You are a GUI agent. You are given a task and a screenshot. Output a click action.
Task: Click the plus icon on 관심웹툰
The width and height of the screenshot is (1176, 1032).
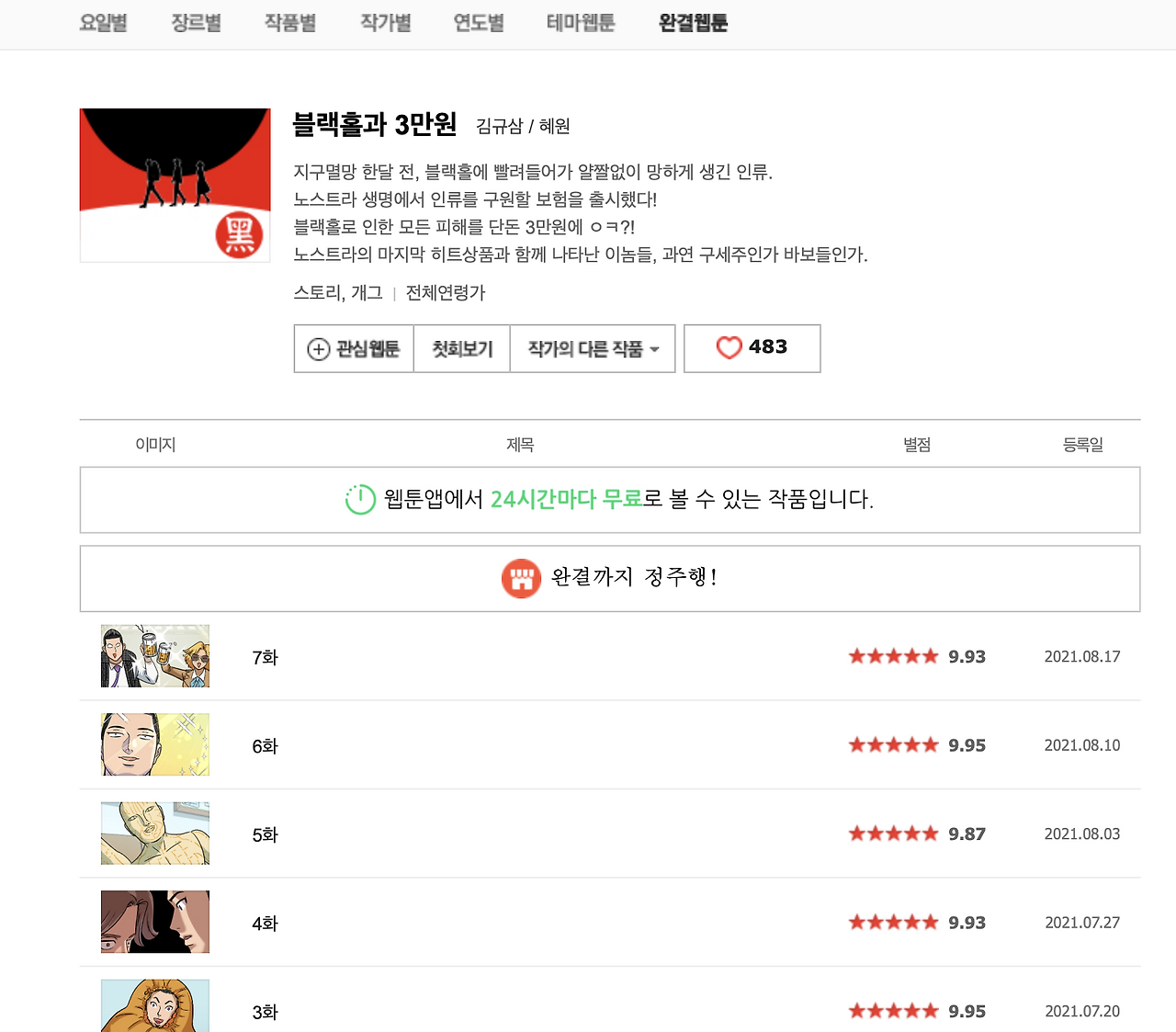318,349
